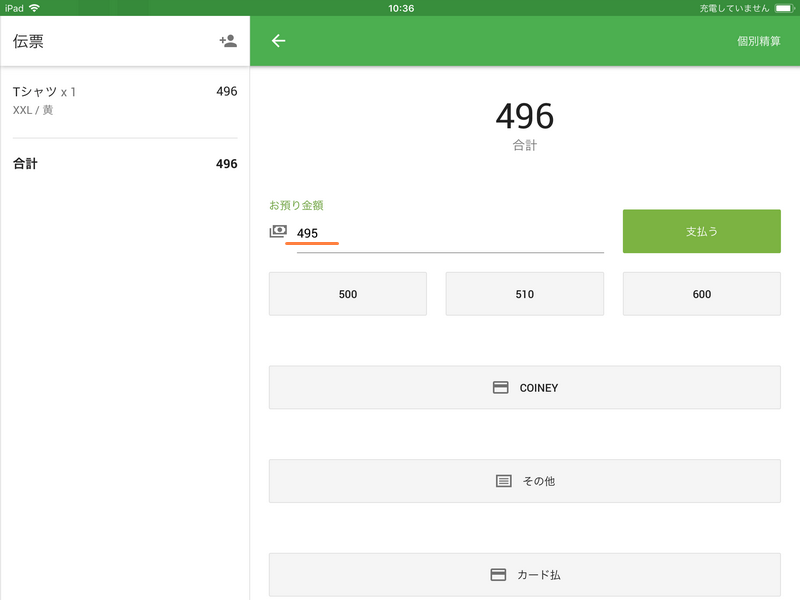Screen dimensions: 800x600
Task: Pick the 600 quick amount
Action: click(701, 294)
